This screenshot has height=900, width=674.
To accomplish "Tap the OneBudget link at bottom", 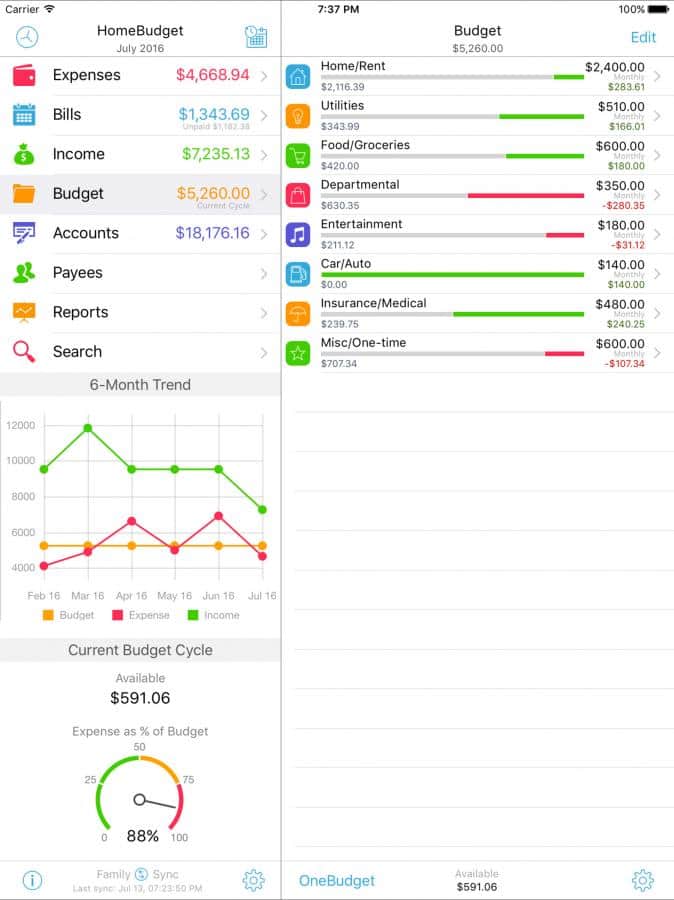I will pos(337,881).
